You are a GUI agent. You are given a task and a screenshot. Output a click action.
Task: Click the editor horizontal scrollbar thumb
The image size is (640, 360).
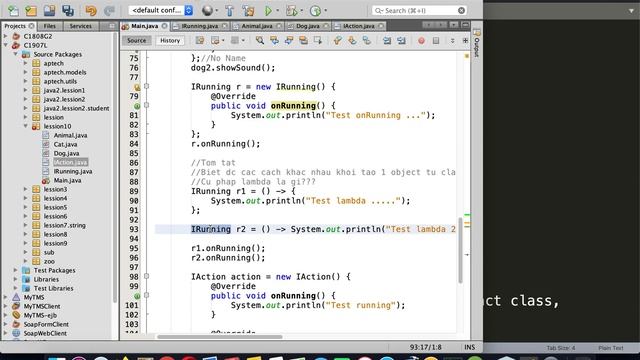click(x=220, y=337)
